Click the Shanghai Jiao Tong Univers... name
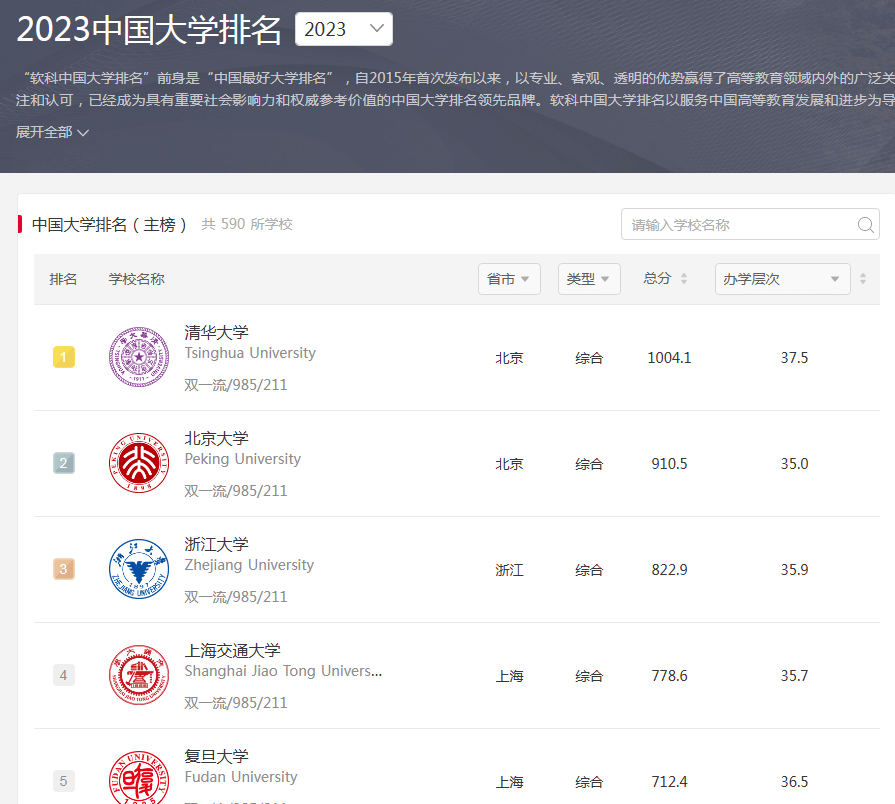This screenshot has height=804, width=895. [x=283, y=671]
